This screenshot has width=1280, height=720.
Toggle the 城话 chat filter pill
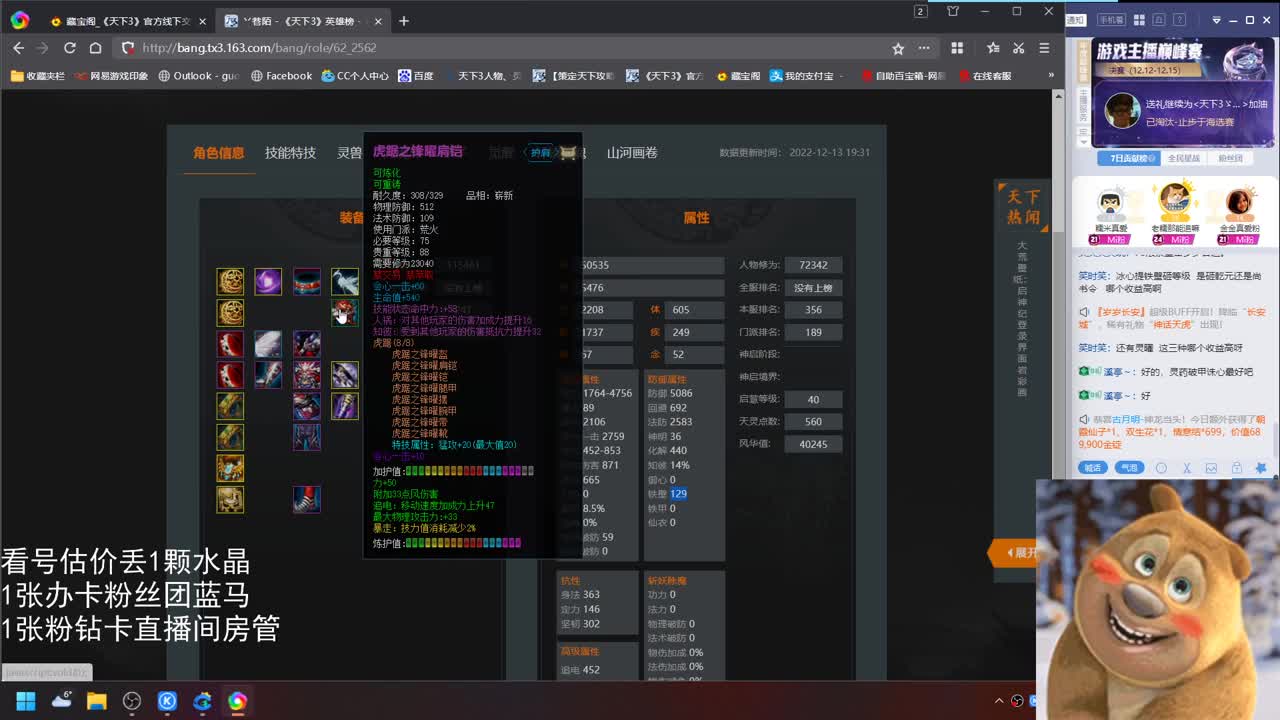1093,467
